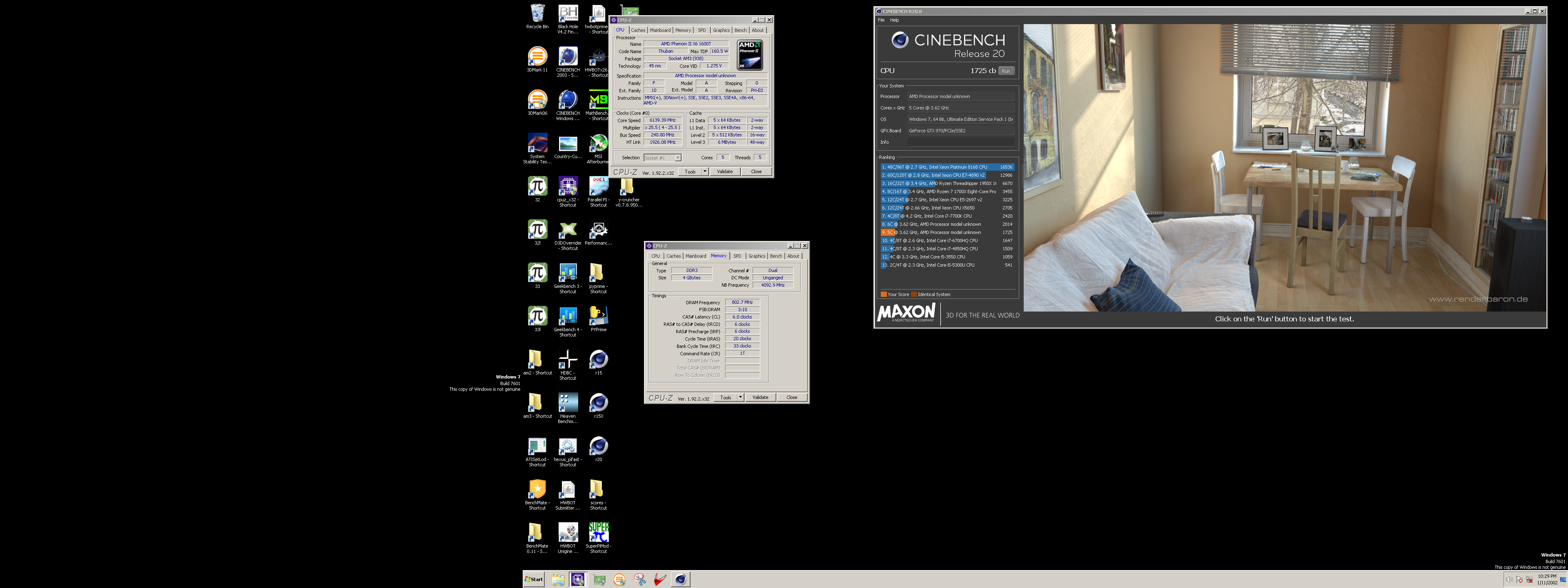Launch the r20 Cinebench desktop icon
Viewport: 1568px width, 588px height.
[x=598, y=449]
